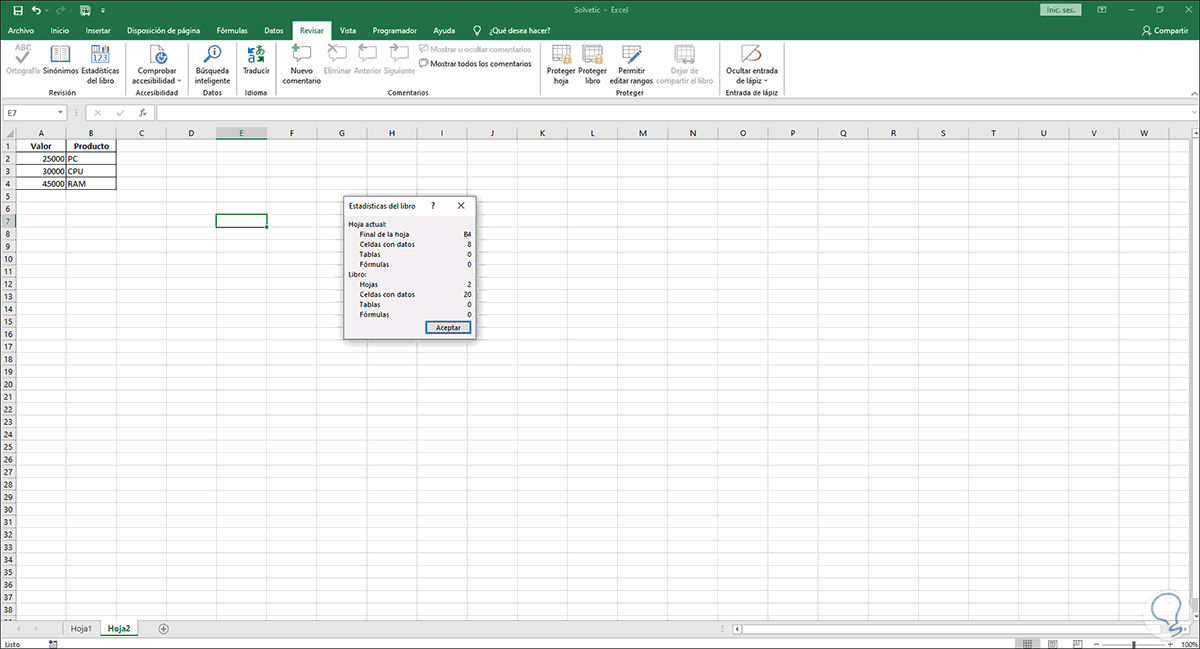Switch to the Hoja1 sheet tab
Viewport: 1200px width, 649px height.
point(80,628)
